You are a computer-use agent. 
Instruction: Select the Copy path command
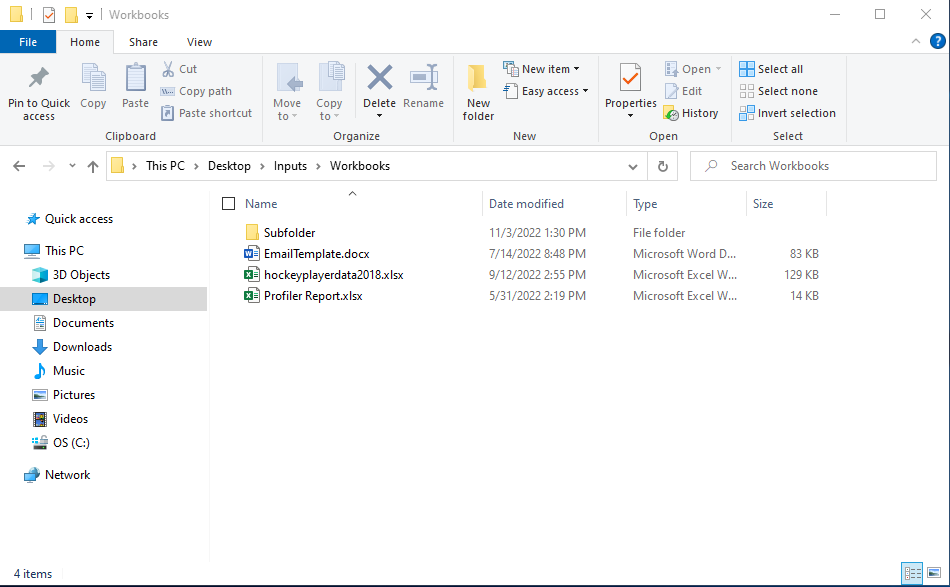(x=196, y=91)
